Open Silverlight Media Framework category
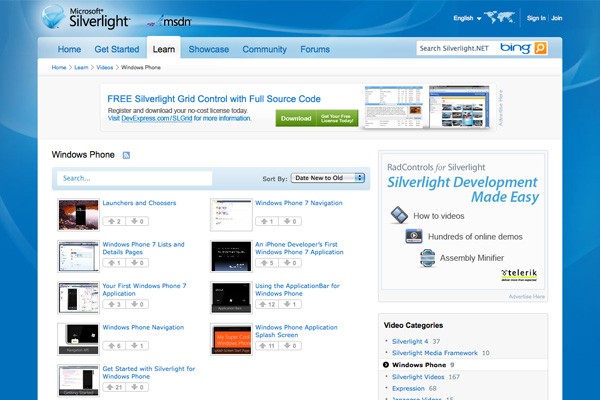Screen dimensions: 600x400 435,353
